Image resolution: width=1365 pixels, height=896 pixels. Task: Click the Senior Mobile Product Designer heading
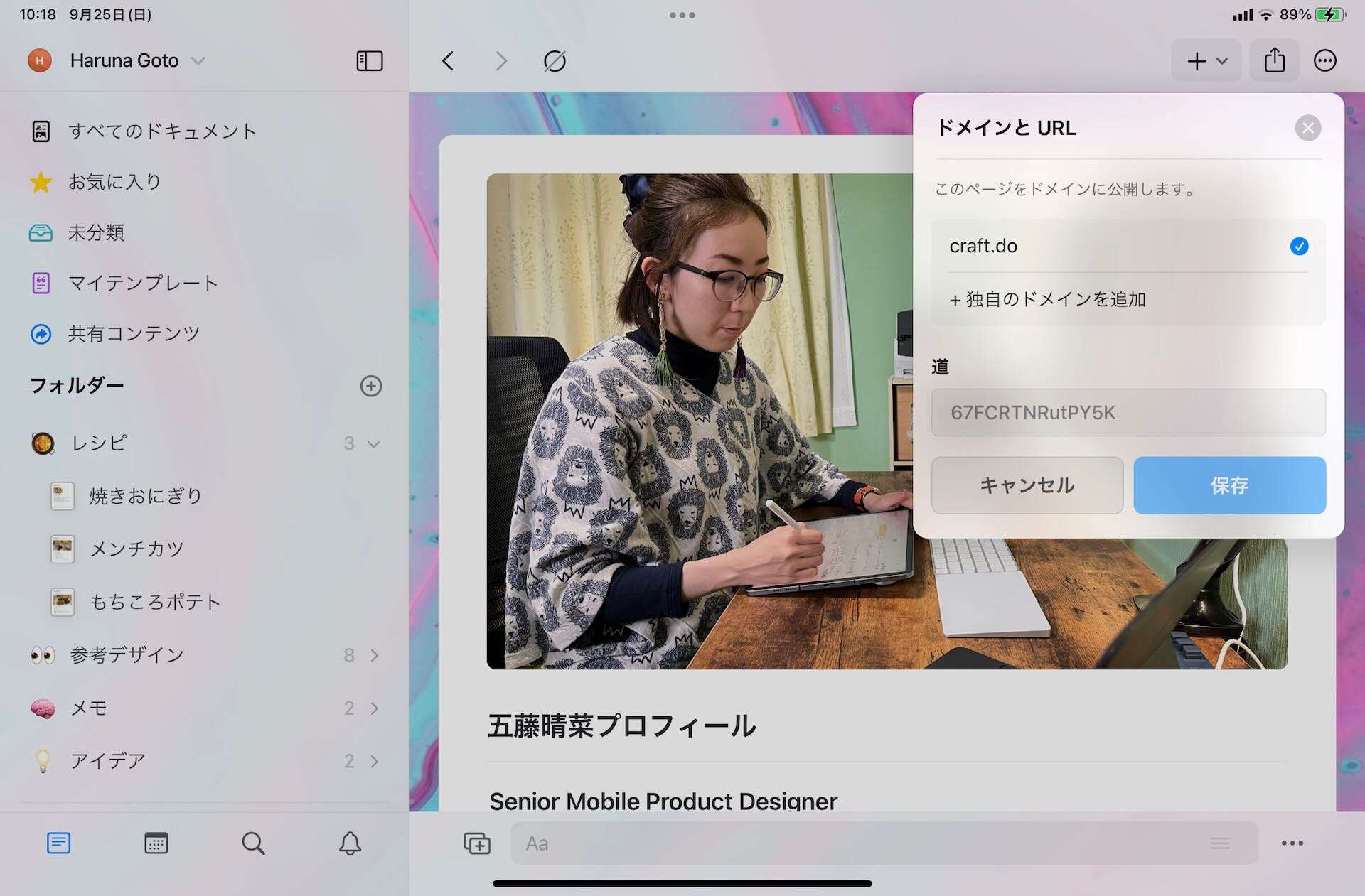[663, 801]
